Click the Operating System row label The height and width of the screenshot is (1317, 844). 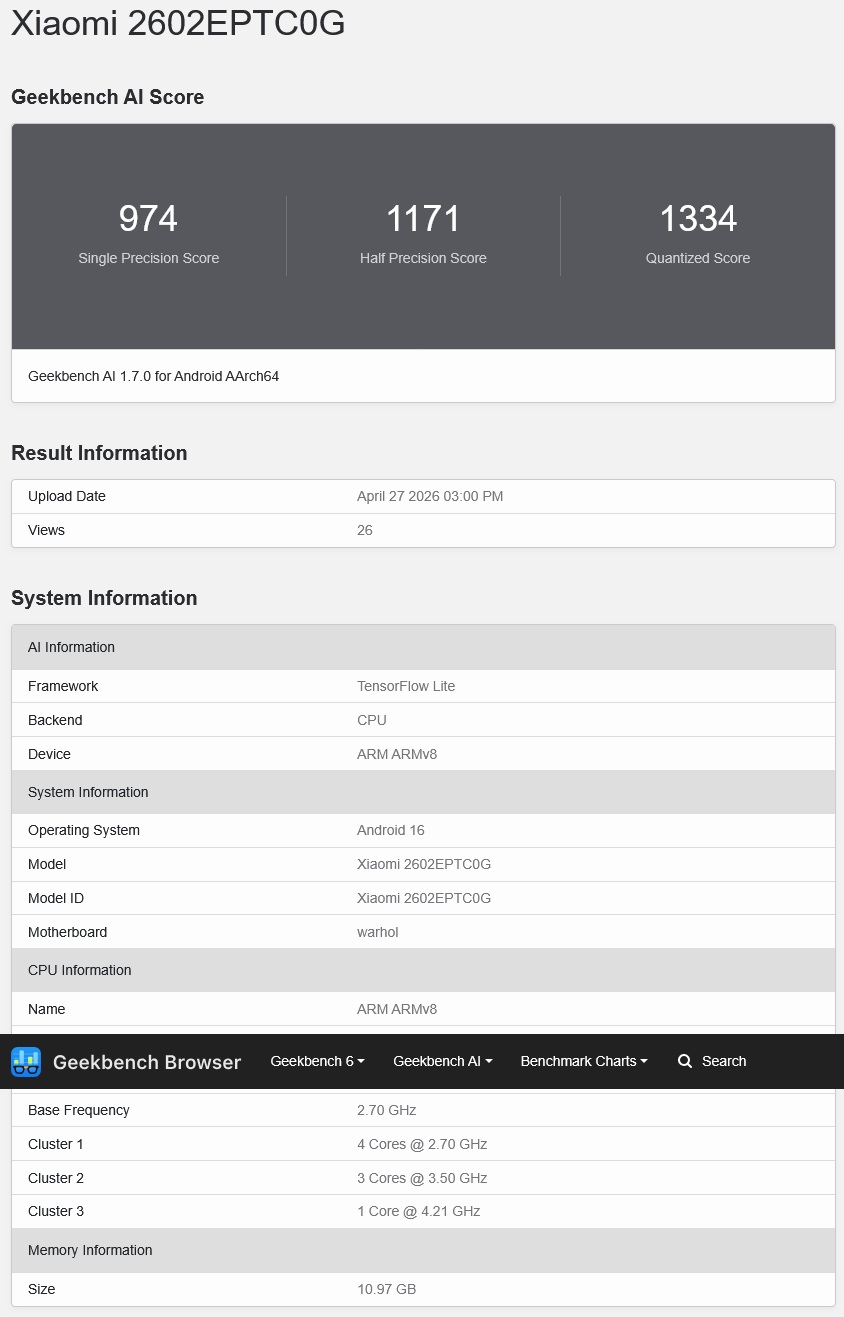84,830
